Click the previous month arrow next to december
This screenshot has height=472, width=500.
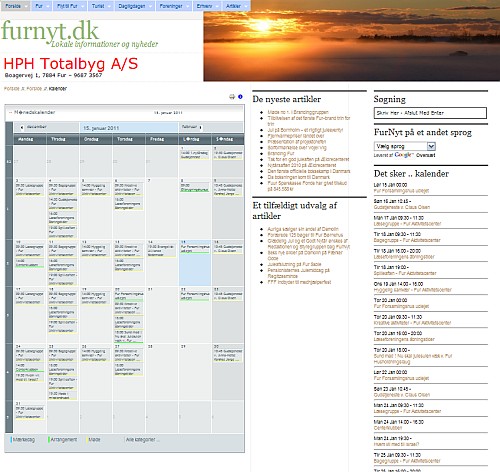(22, 127)
